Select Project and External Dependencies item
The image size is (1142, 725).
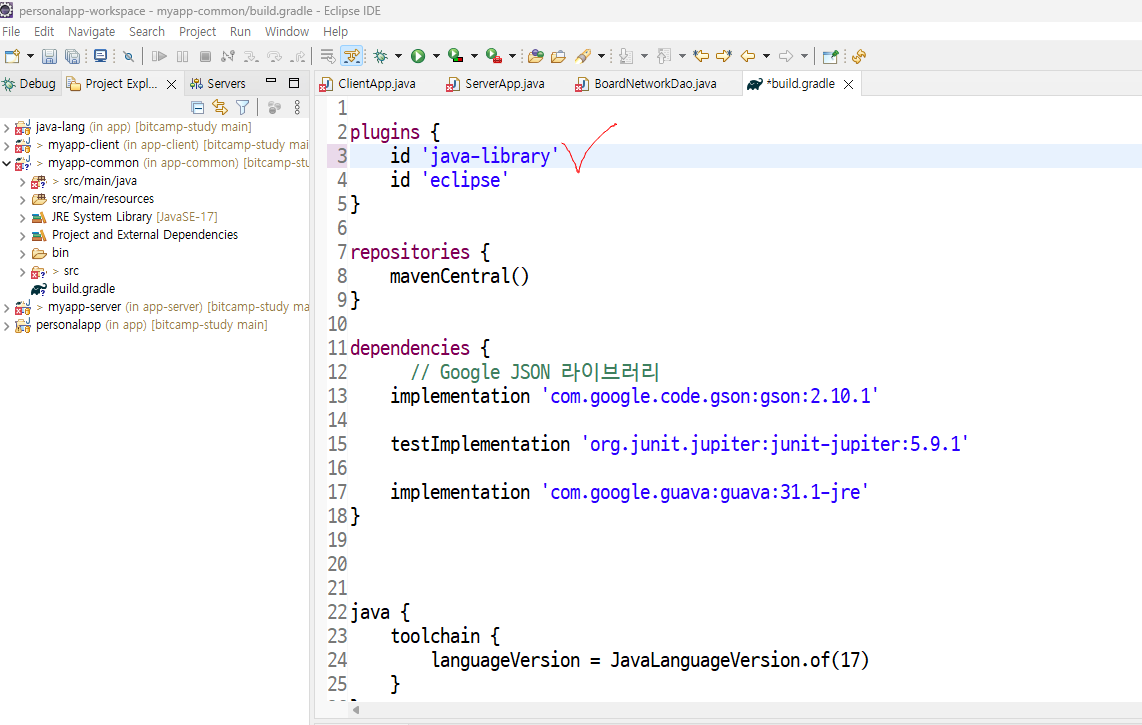click(145, 235)
